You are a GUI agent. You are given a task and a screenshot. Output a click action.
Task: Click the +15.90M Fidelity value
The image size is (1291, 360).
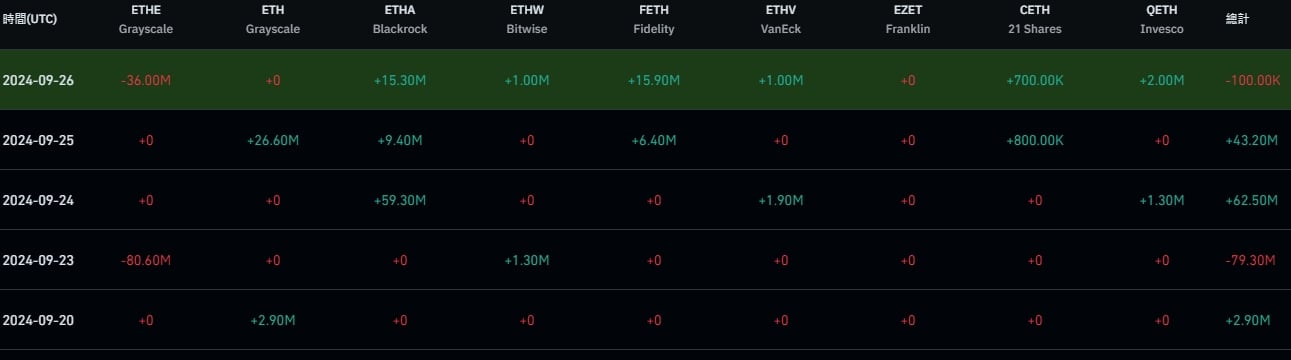tap(654, 80)
